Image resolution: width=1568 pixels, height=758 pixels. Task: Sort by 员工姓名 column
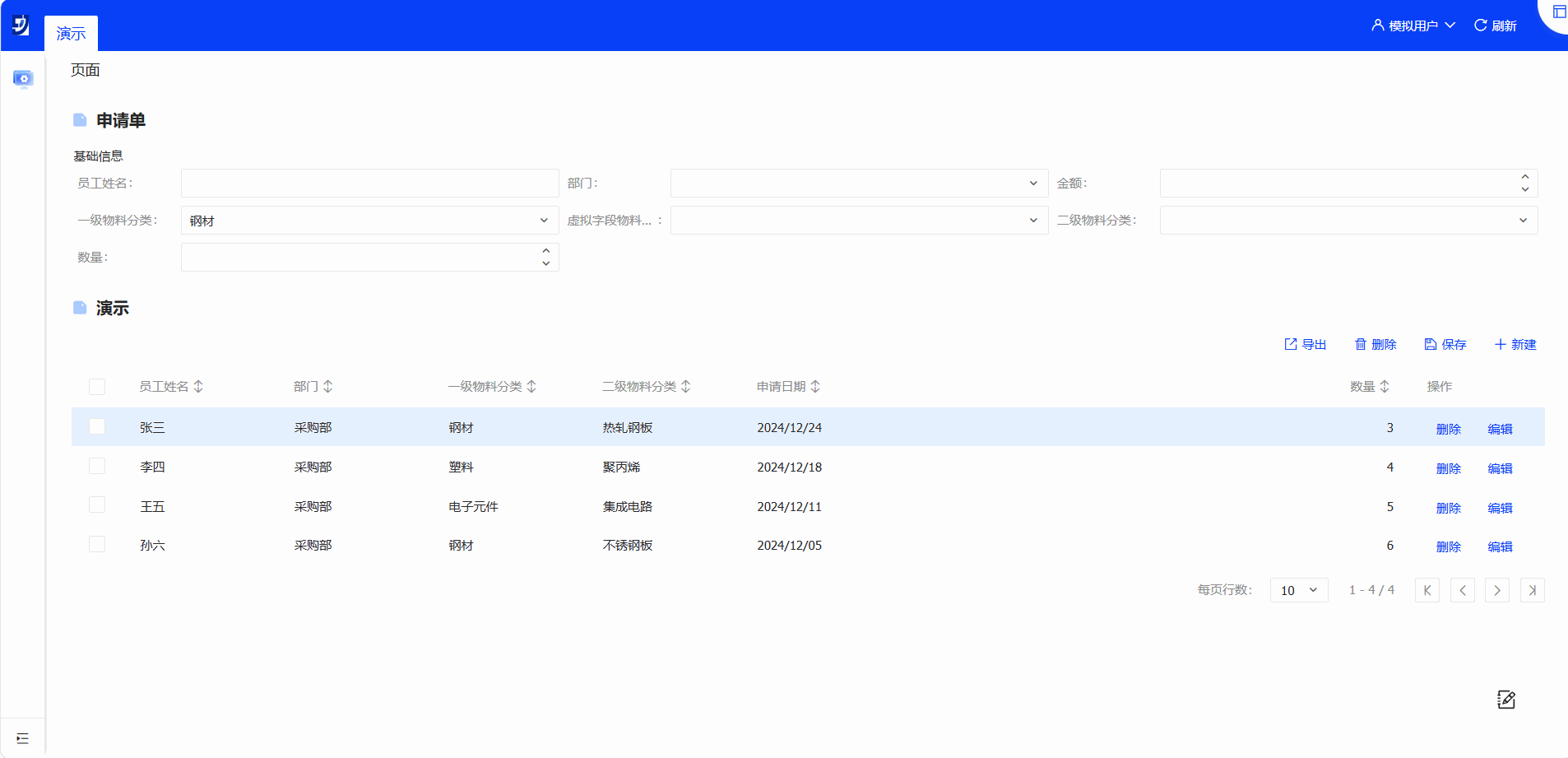pos(198,387)
